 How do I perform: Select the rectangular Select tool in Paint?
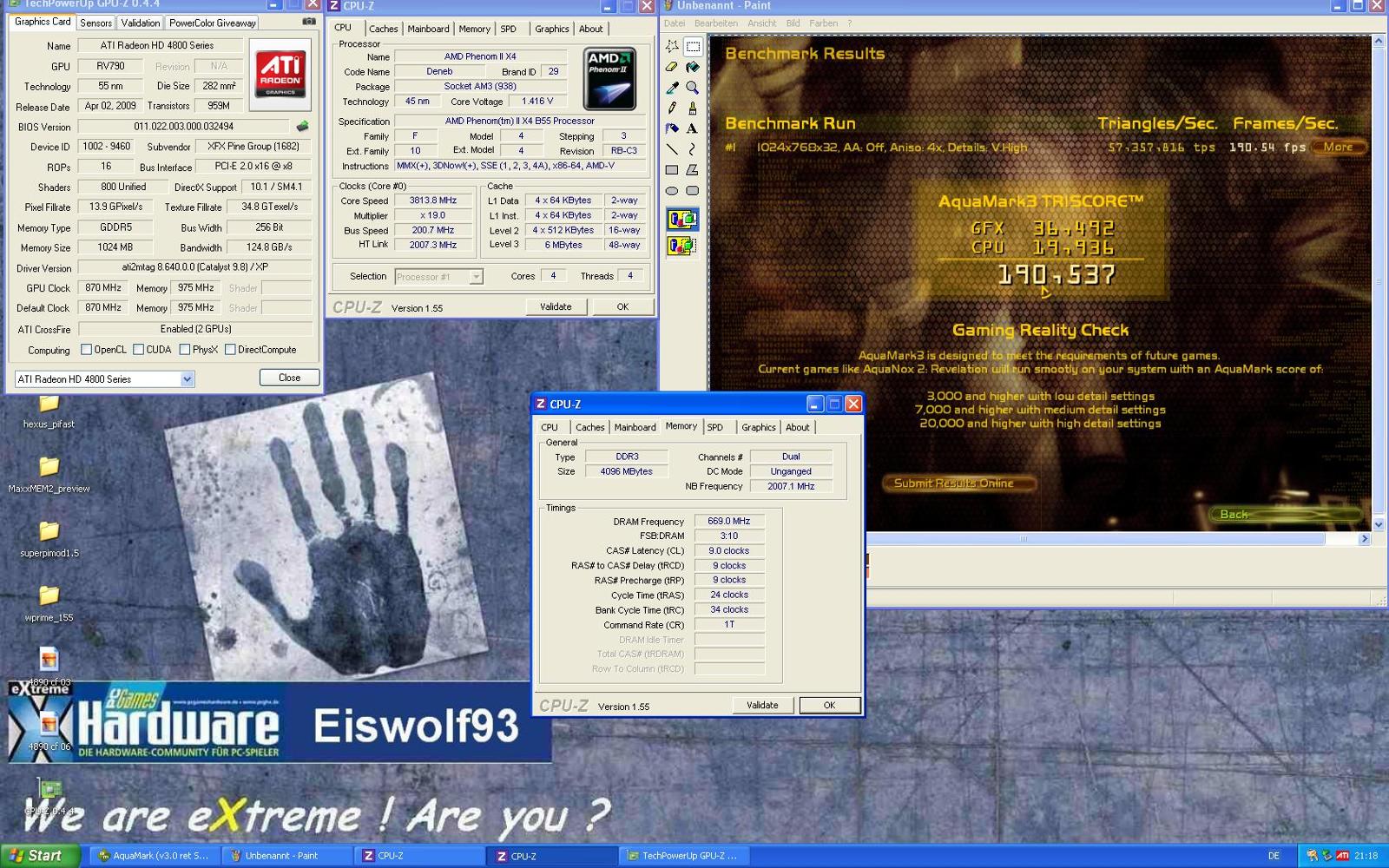click(693, 46)
